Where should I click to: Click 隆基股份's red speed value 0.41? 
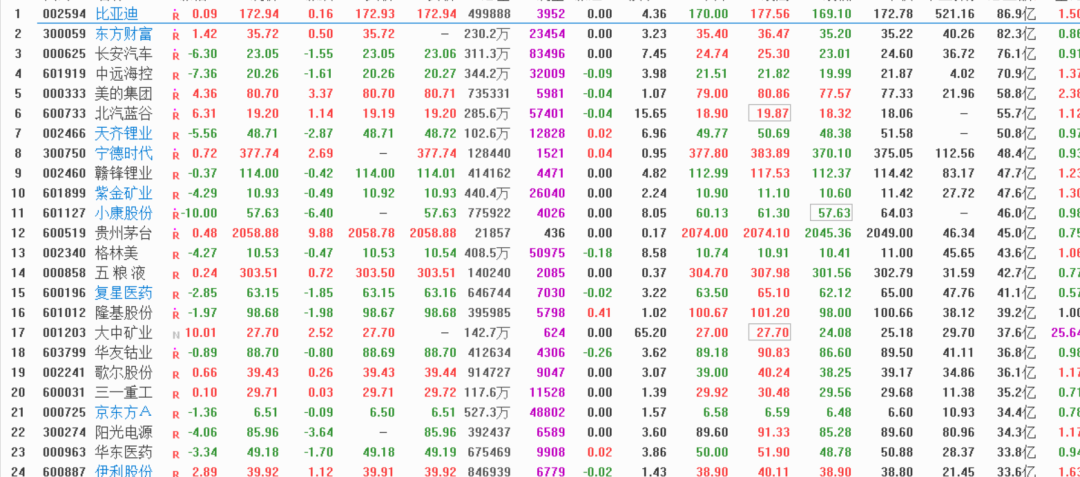[599, 313]
